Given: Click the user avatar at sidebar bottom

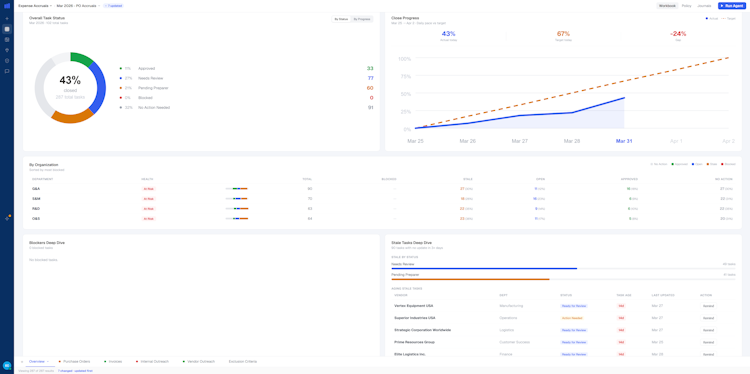Looking at the screenshot, I should (7, 365).
